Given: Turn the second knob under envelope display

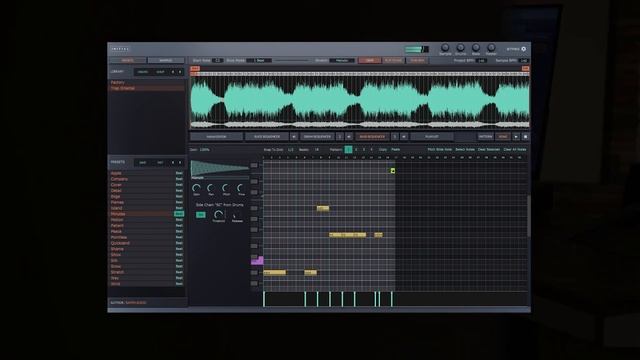Looking at the screenshot, I should click(x=211, y=188).
